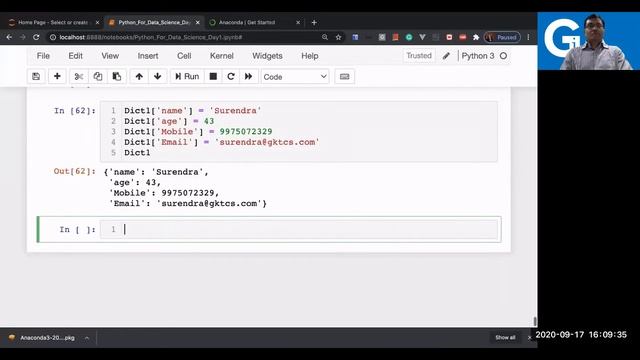
Task: Open the cell type Code dropdown
Action: point(295,77)
